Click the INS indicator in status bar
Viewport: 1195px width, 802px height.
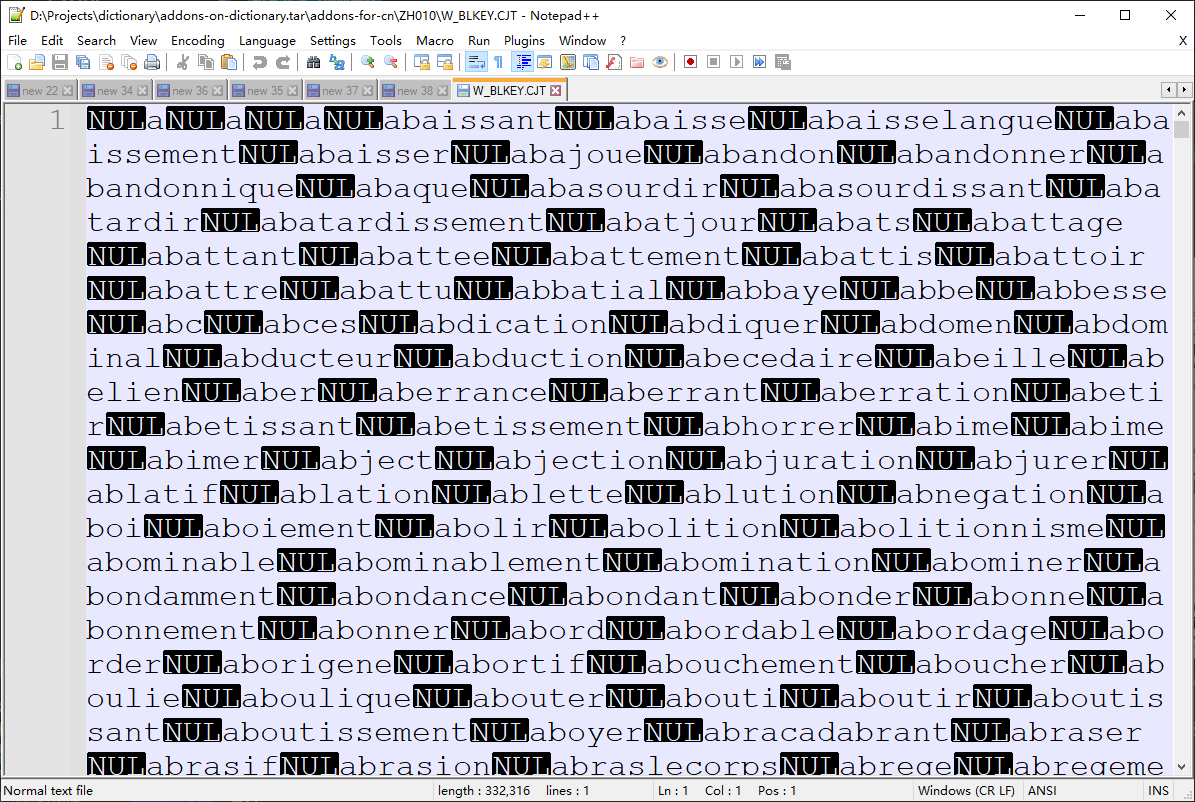pos(1159,790)
